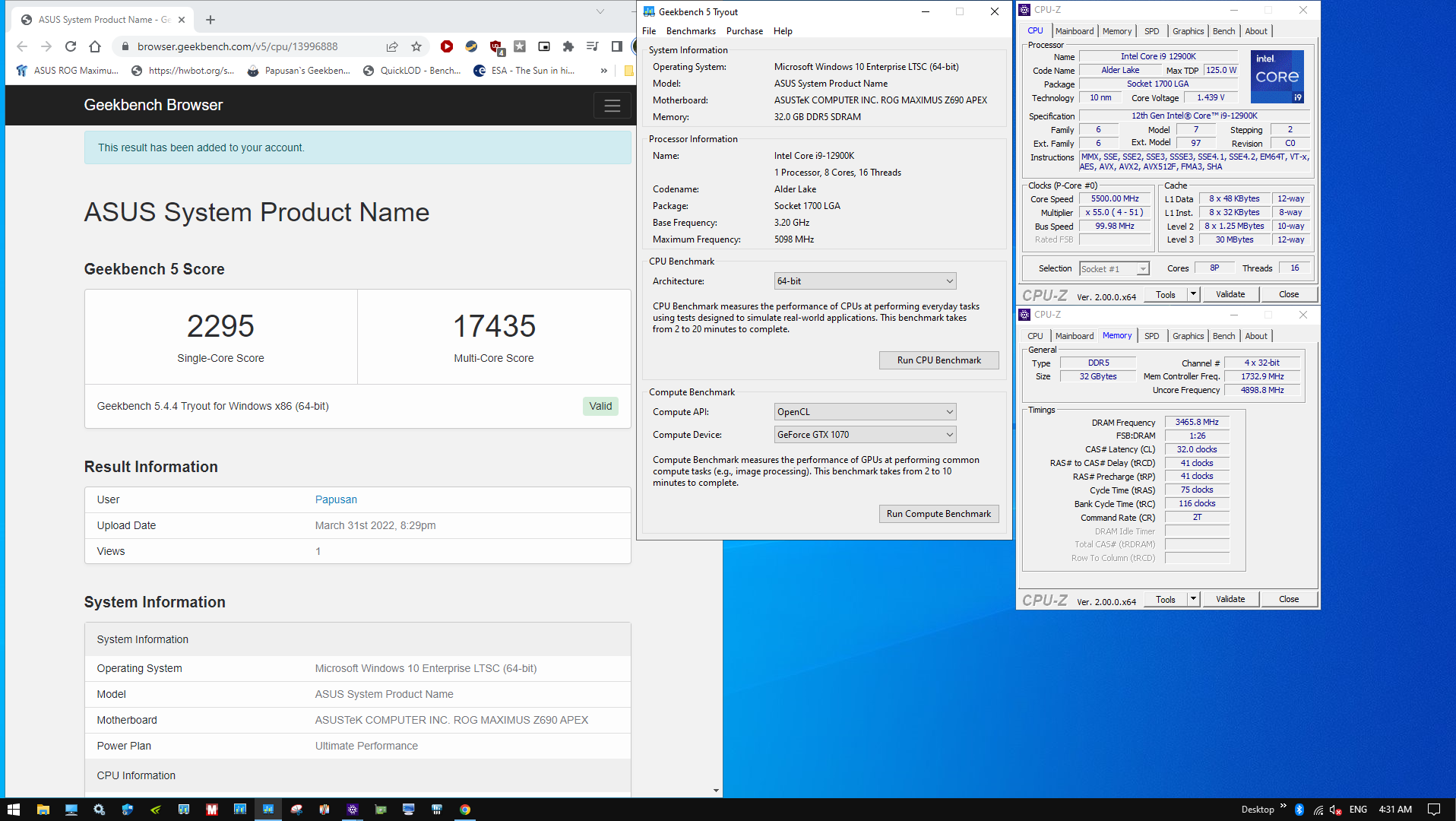The height and width of the screenshot is (821, 1456).
Task: Open the red play-button extension icon
Action: pyautogui.click(x=447, y=46)
